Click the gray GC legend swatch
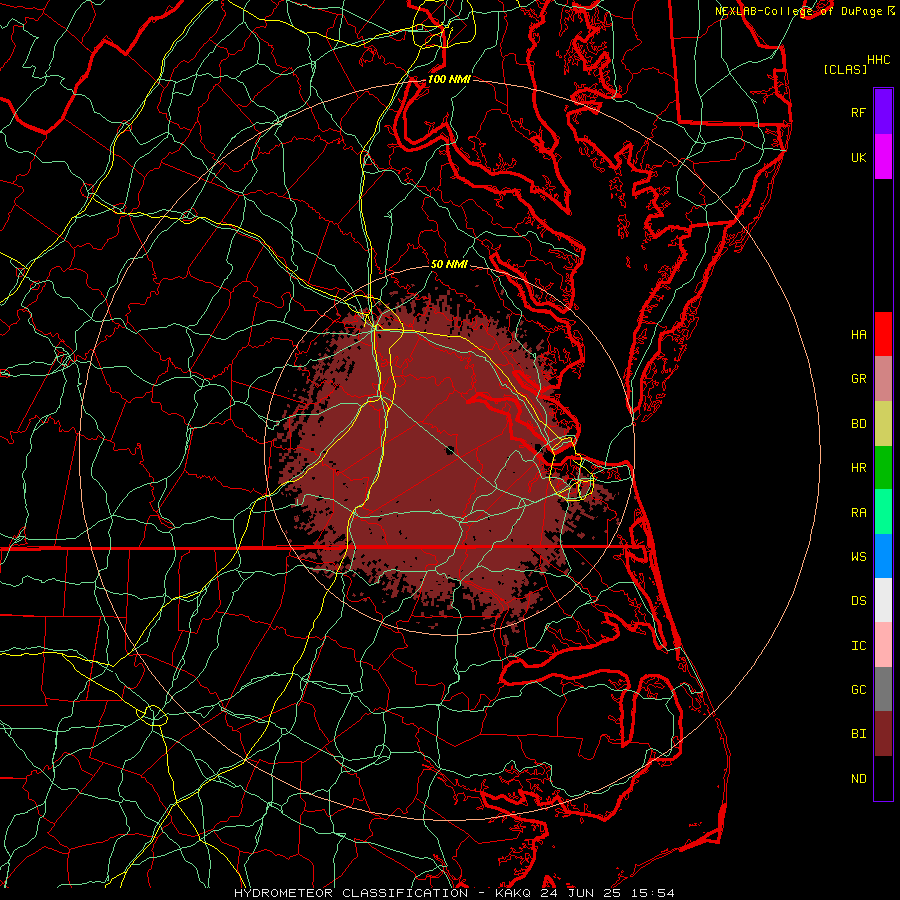Image resolution: width=900 pixels, height=900 pixels. tap(883, 689)
